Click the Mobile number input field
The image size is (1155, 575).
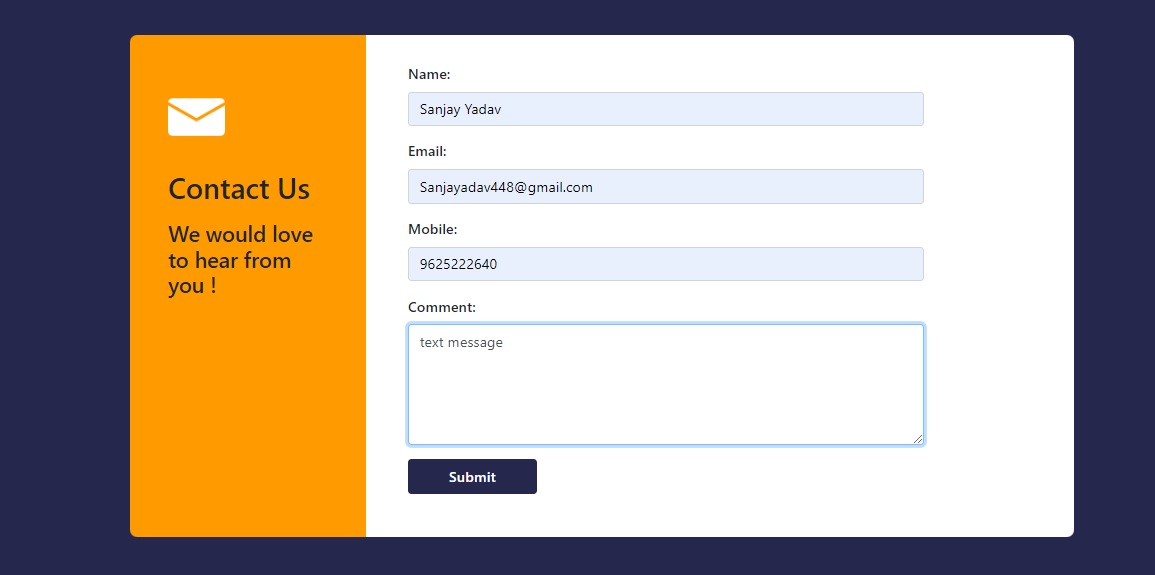point(665,264)
